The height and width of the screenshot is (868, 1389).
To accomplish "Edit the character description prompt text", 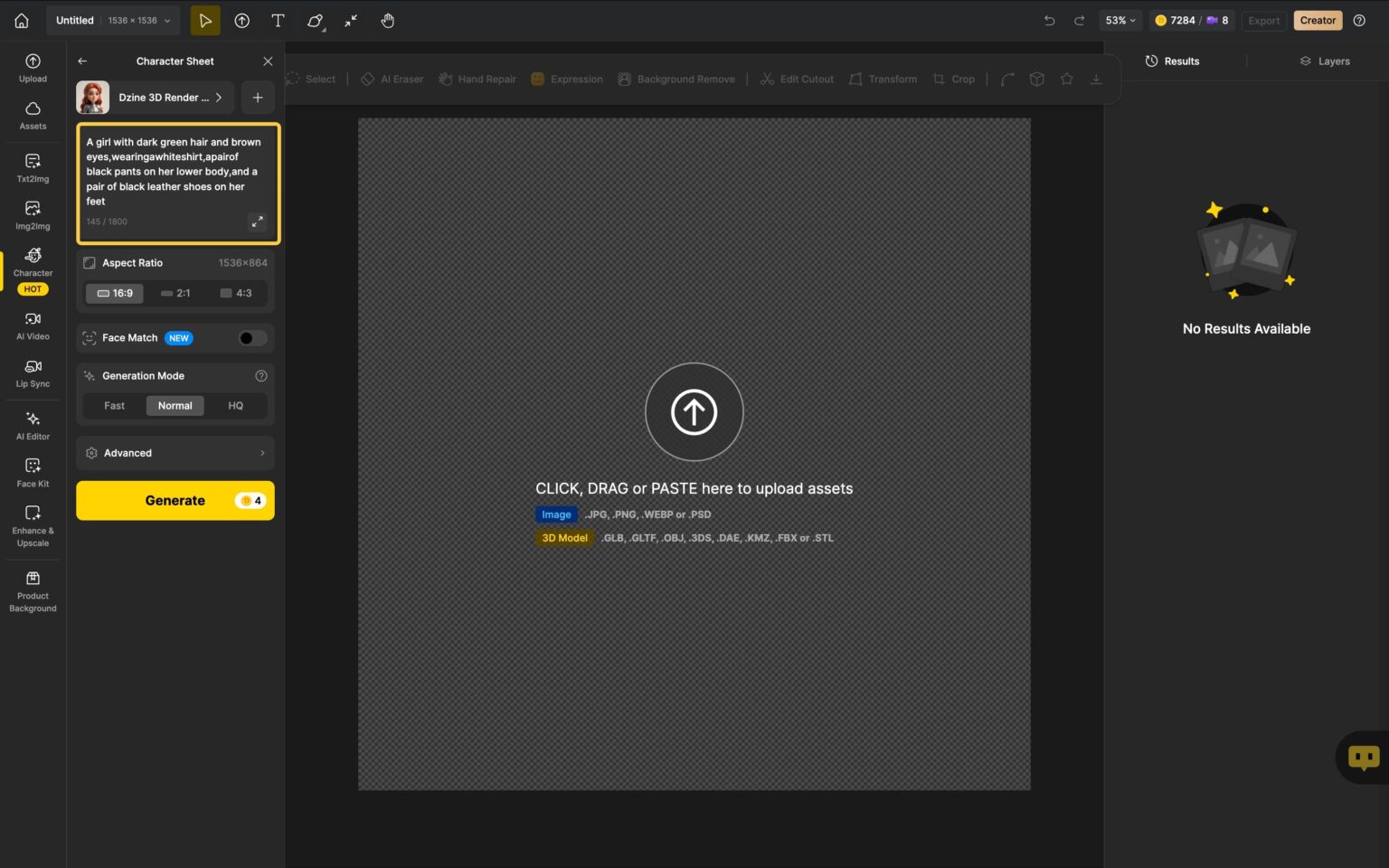I will point(172,172).
